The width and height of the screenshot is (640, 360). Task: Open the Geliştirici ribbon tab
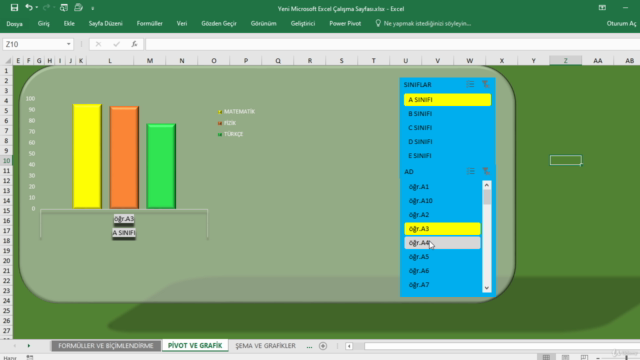pos(302,24)
